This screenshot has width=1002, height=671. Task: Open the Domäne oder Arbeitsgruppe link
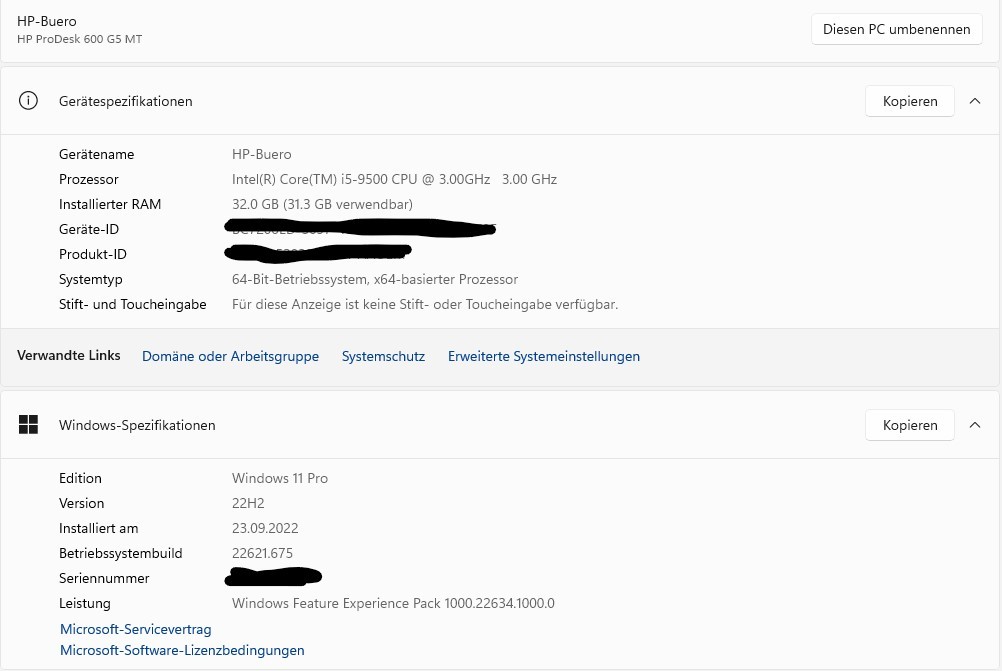tap(230, 356)
